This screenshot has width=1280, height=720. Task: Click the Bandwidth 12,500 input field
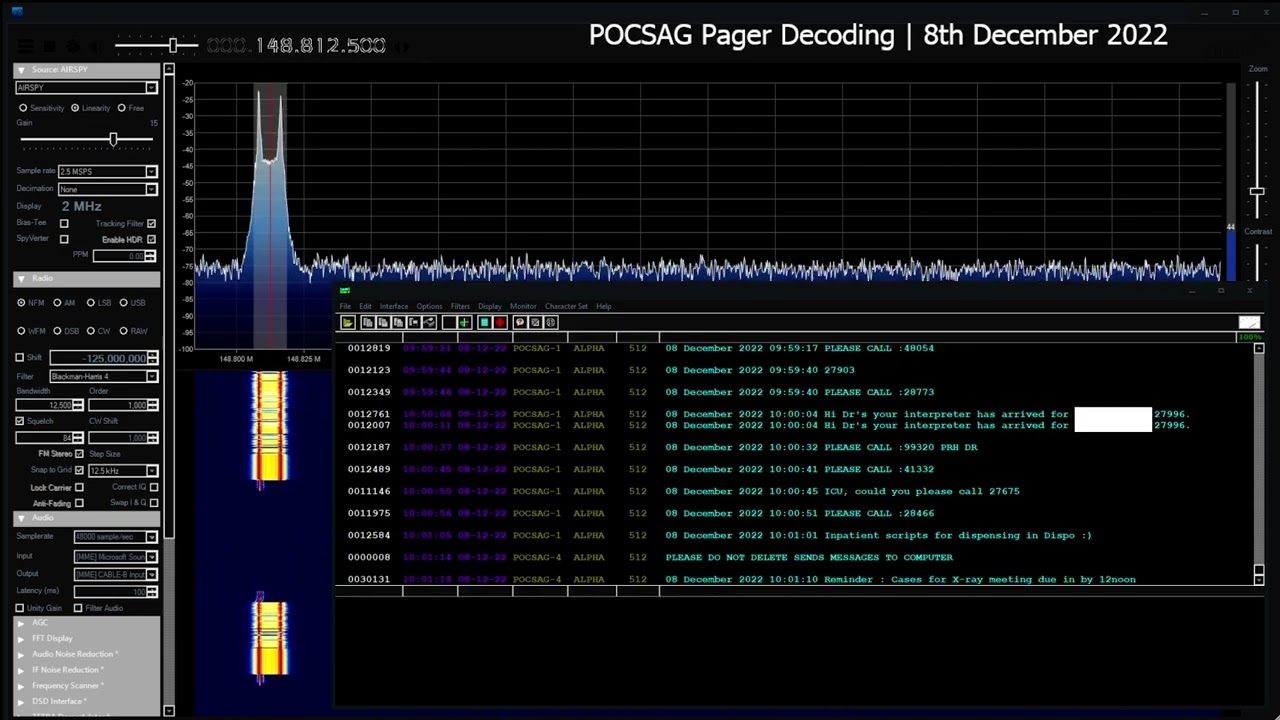tap(48, 405)
